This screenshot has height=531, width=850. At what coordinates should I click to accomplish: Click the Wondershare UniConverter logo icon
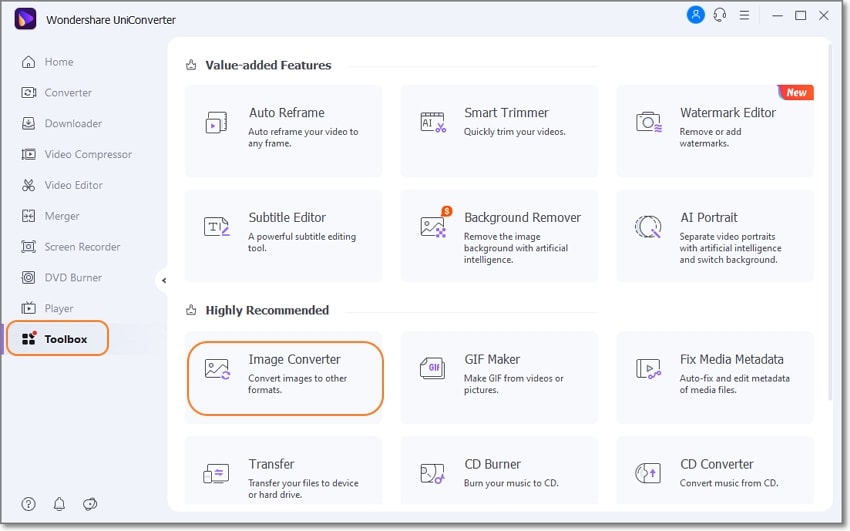click(25, 19)
